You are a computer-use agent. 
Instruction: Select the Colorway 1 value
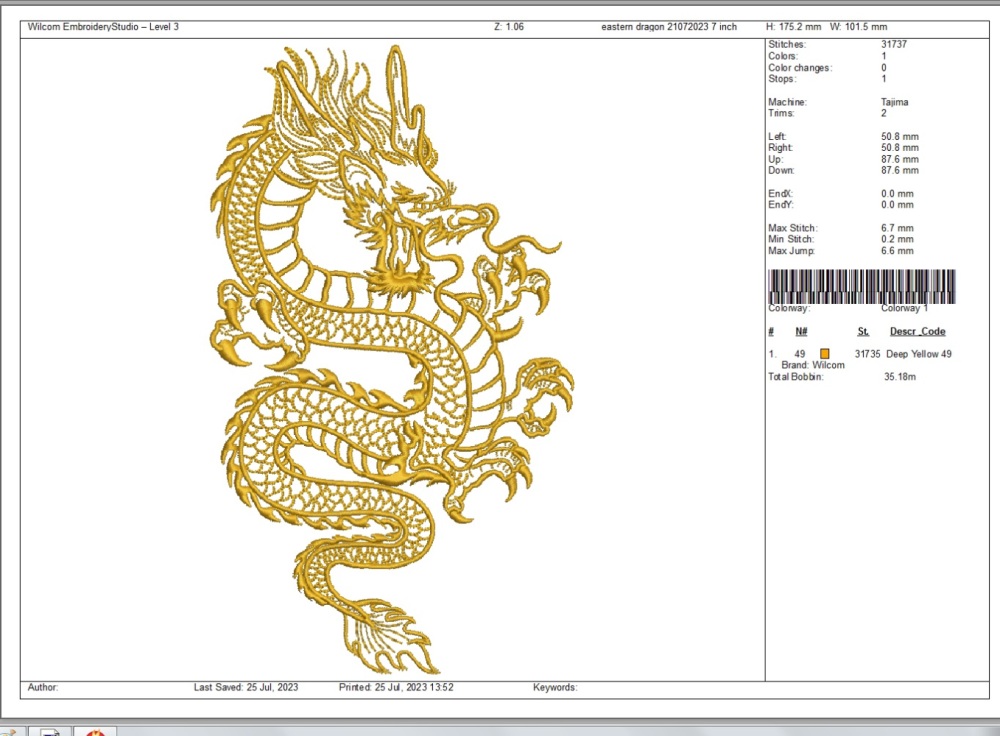pyautogui.click(x=904, y=309)
